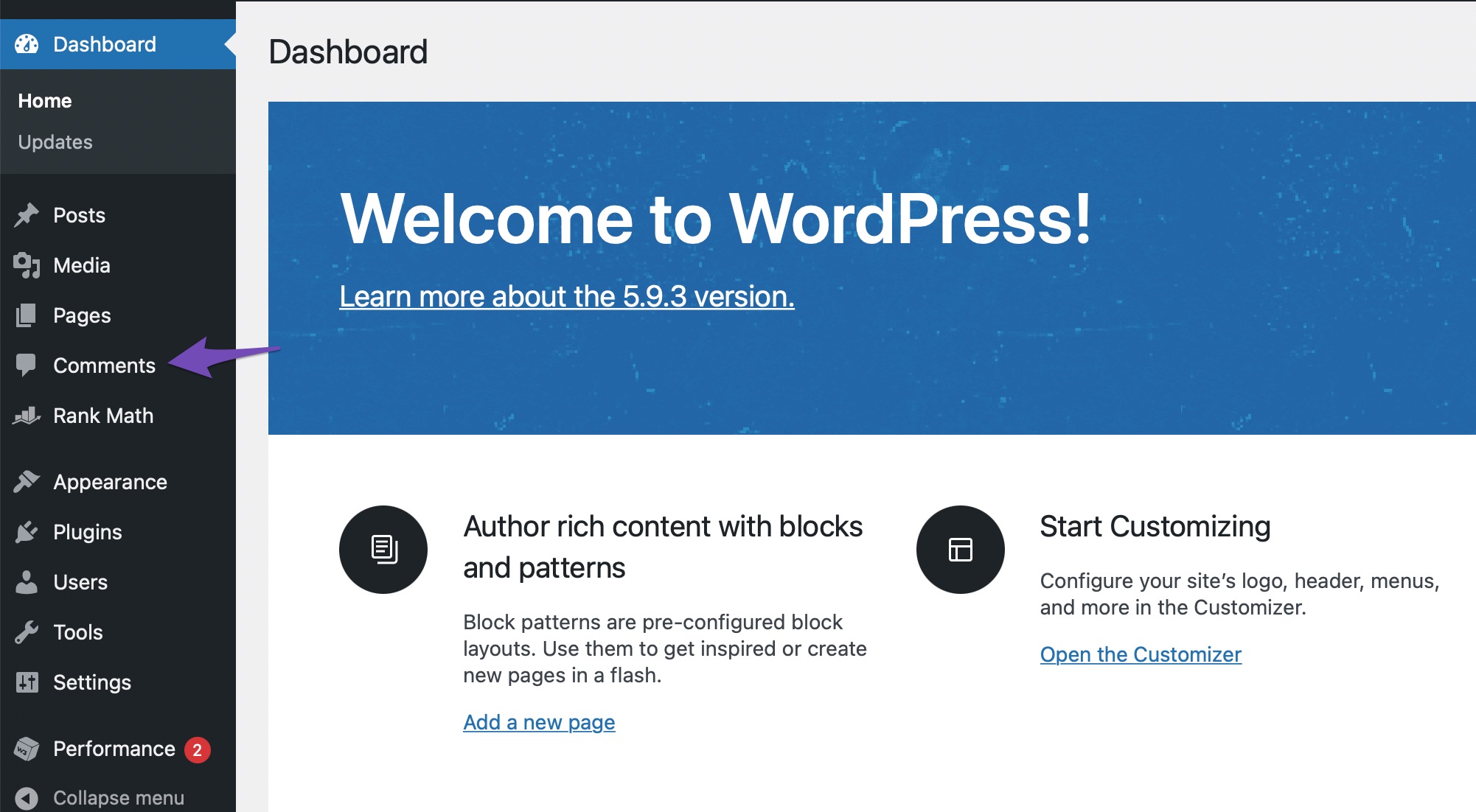Viewport: 1476px width, 812px height.
Task: Click the Media library icon
Action: tap(27, 265)
